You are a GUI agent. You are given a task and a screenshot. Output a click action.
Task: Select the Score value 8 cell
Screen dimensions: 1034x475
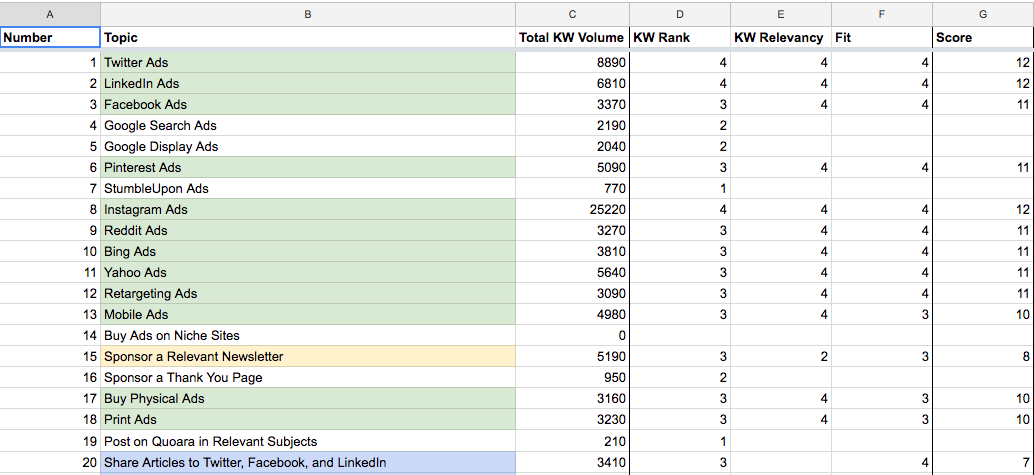(x=983, y=357)
